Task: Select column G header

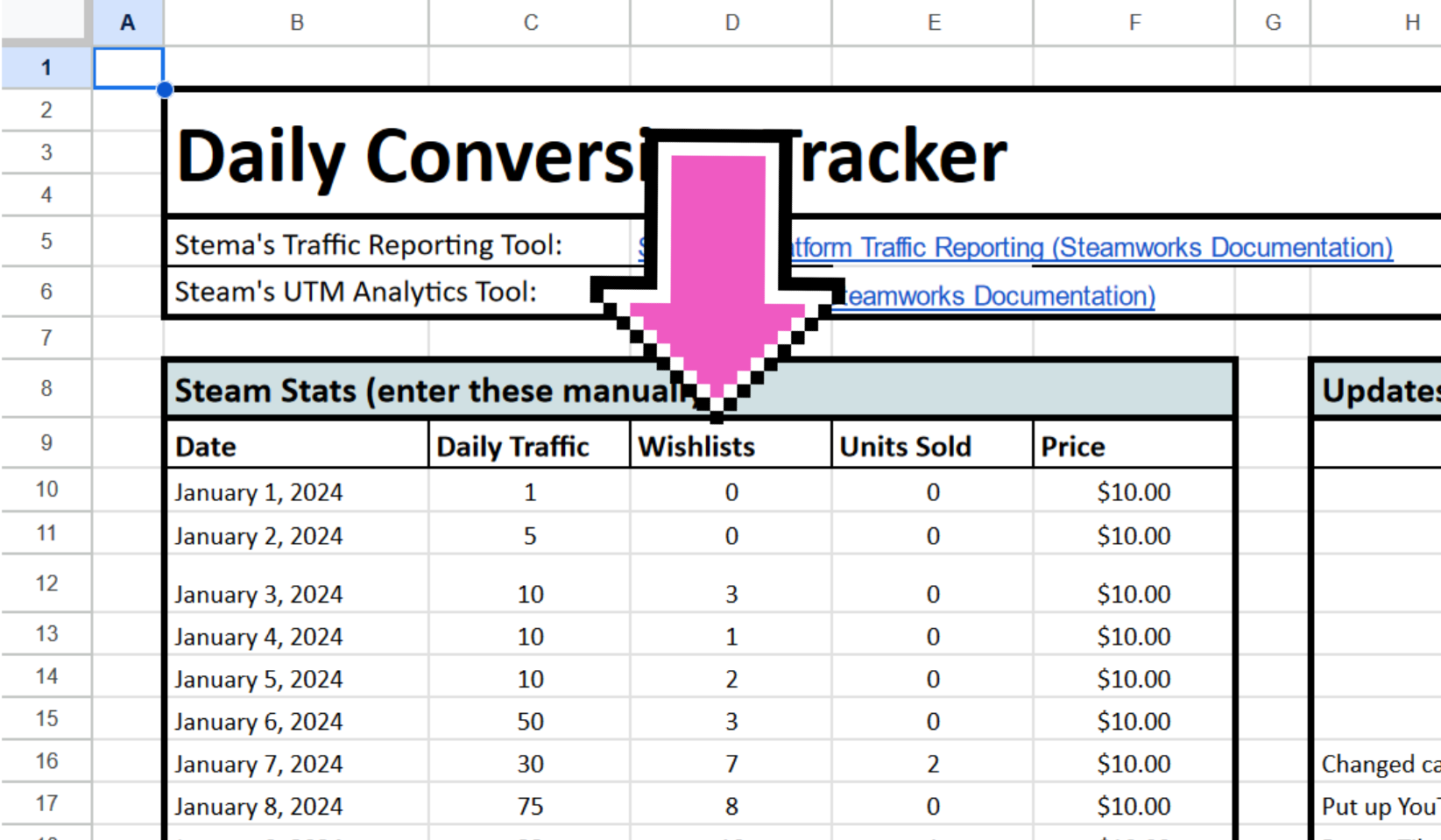Action: (x=1273, y=23)
